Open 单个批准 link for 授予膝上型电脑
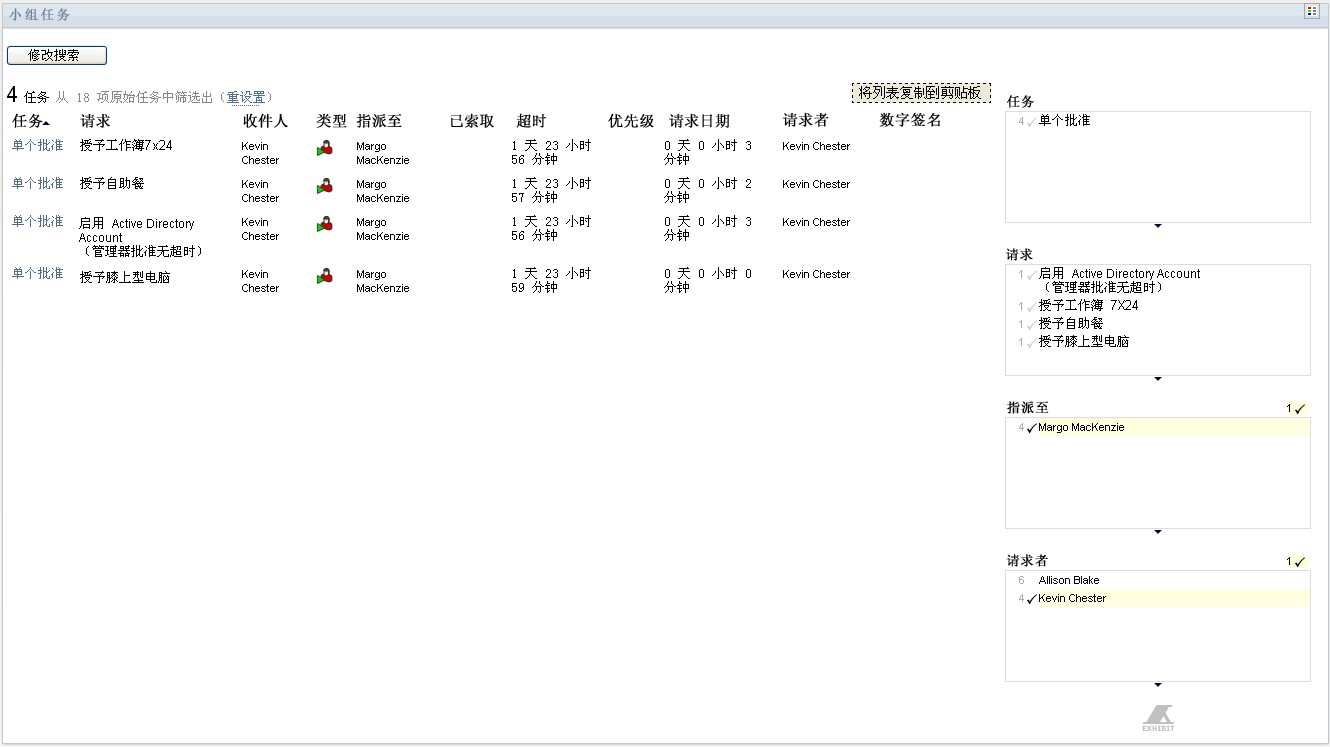This screenshot has height=747, width=1330. [37, 273]
